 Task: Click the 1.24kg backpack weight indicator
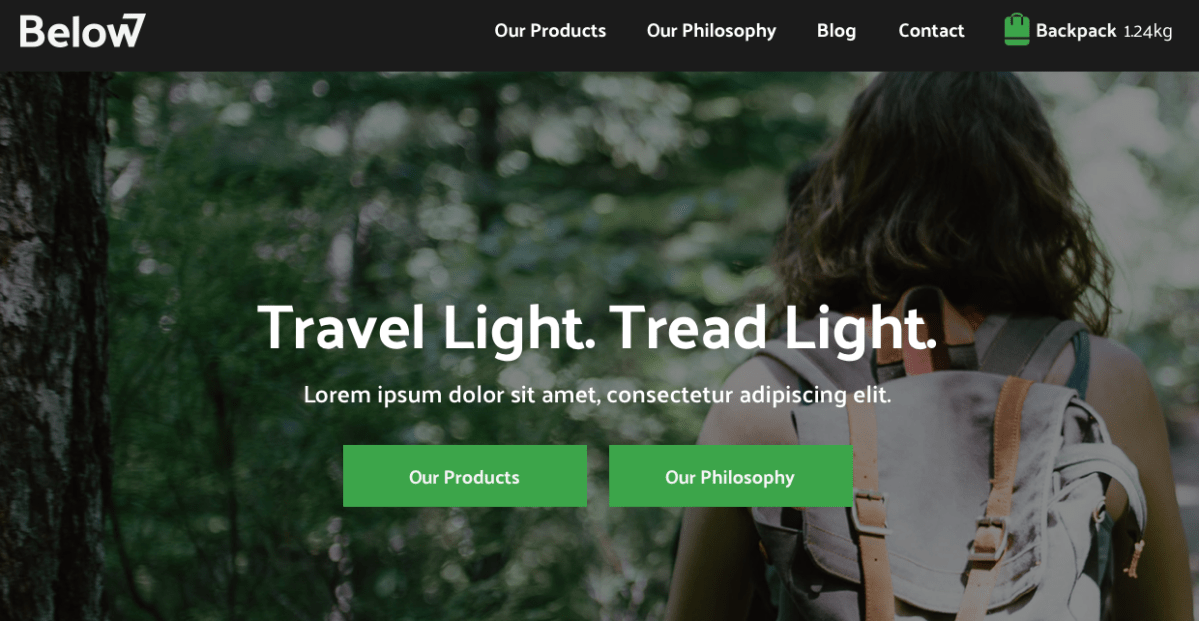[1148, 32]
